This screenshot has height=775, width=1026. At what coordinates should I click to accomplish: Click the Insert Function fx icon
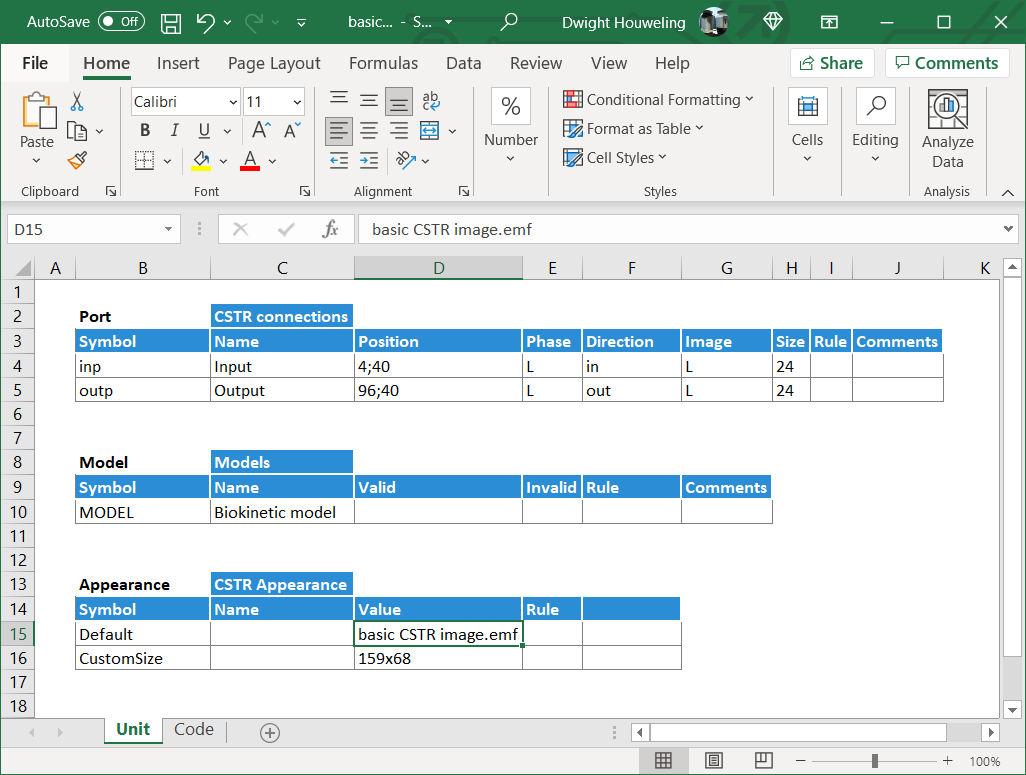(x=330, y=229)
